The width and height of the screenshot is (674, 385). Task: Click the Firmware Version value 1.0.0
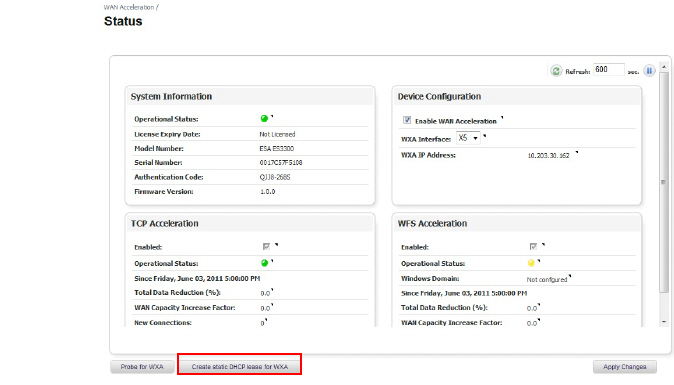tap(267, 192)
